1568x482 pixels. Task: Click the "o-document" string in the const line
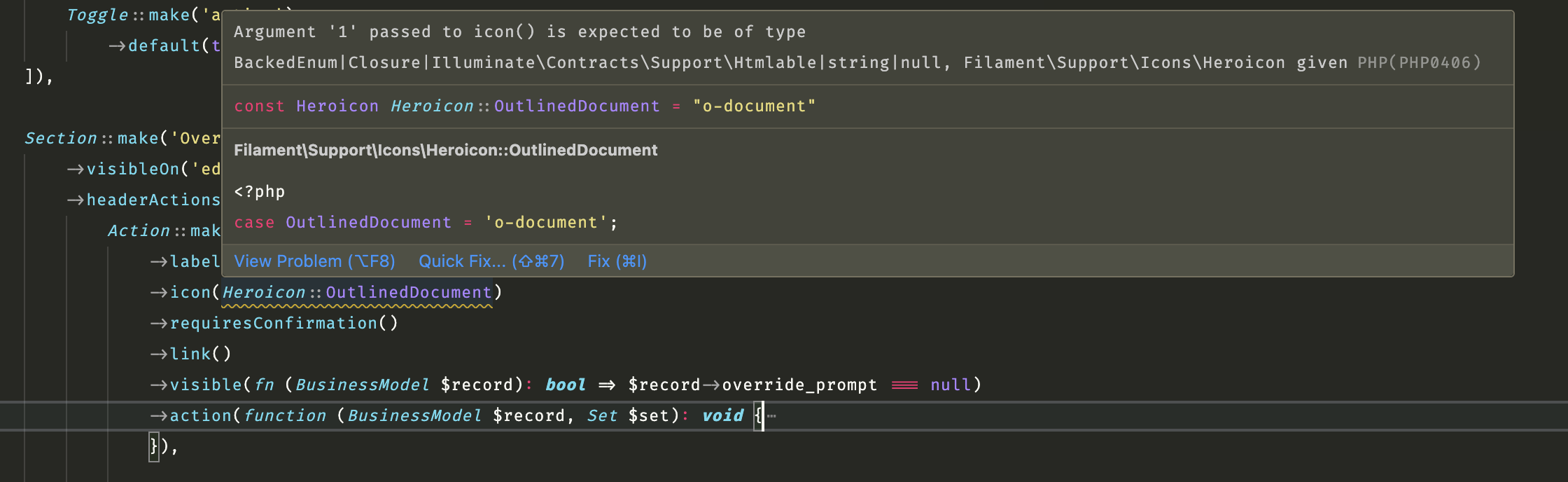pyautogui.click(x=754, y=106)
